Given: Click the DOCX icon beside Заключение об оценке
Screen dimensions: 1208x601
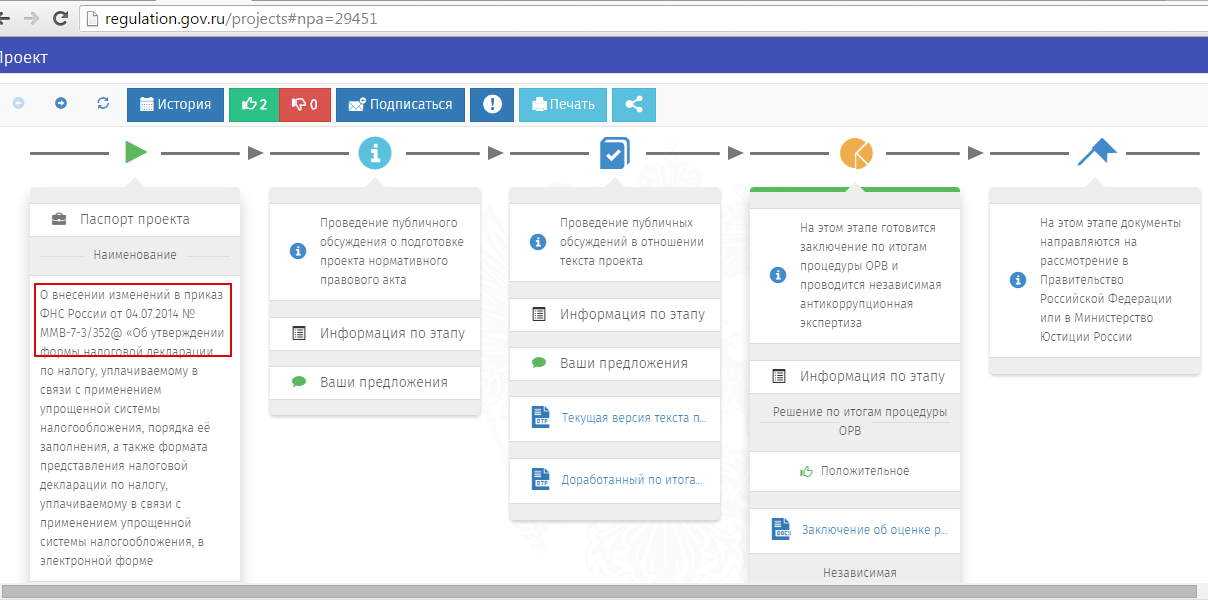Looking at the screenshot, I should (780, 530).
